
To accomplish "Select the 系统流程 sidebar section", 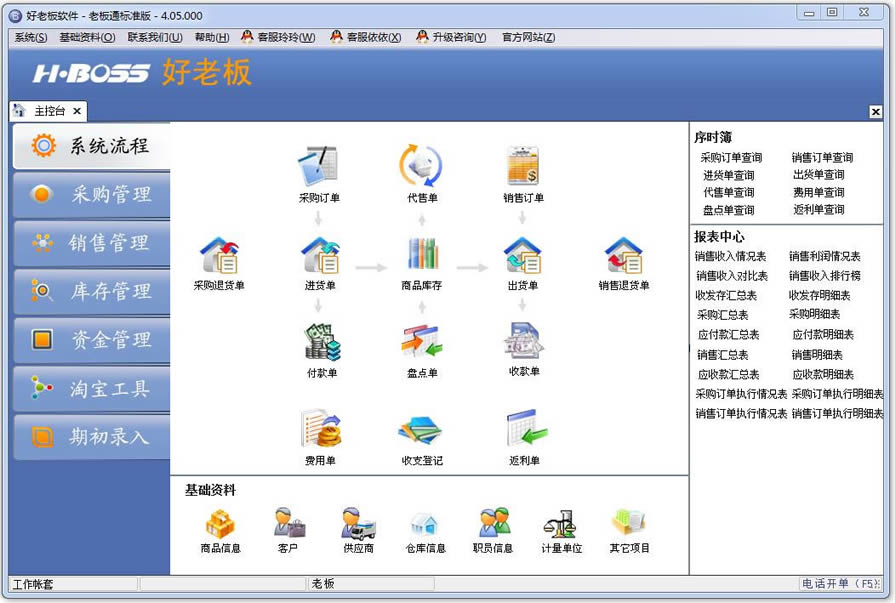I will (91, 146).
